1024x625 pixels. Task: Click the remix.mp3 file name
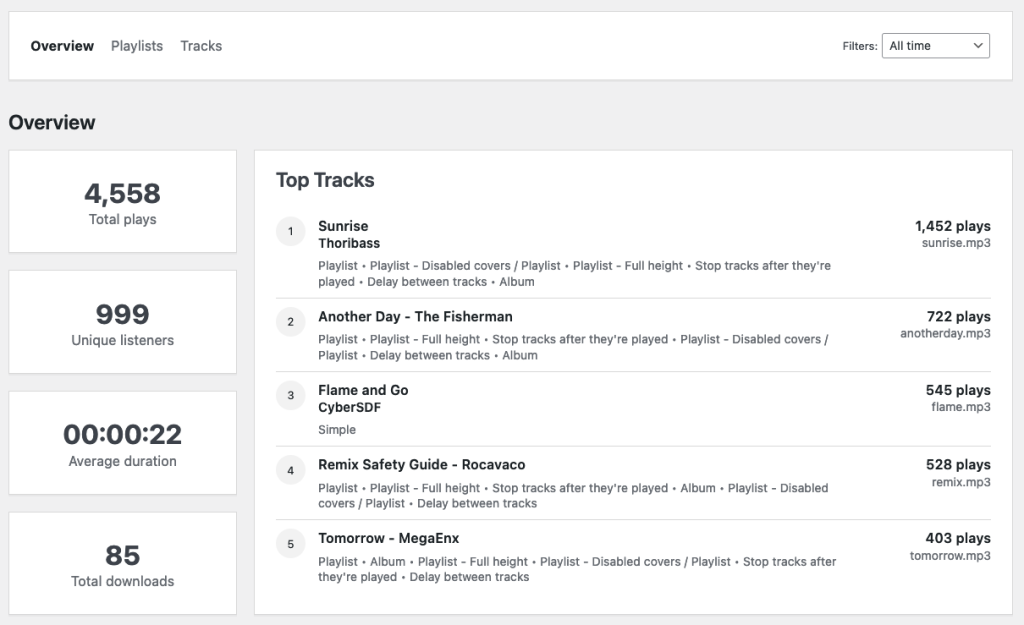961,482
